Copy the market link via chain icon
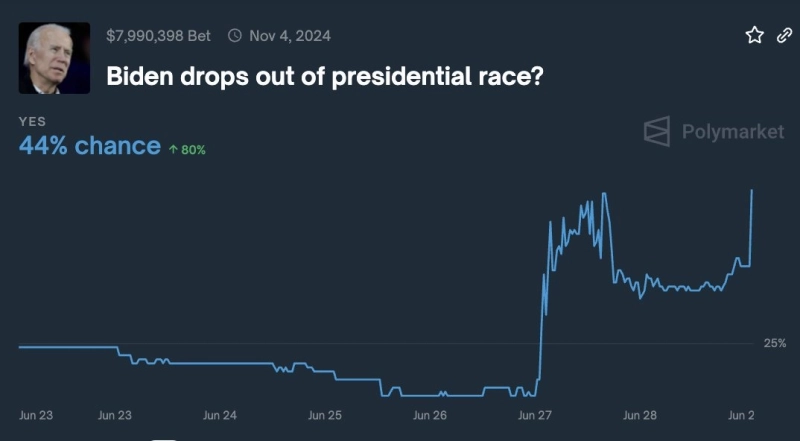Screen dimensions: 800x441 pyautogui.click(x=784, y=36)
